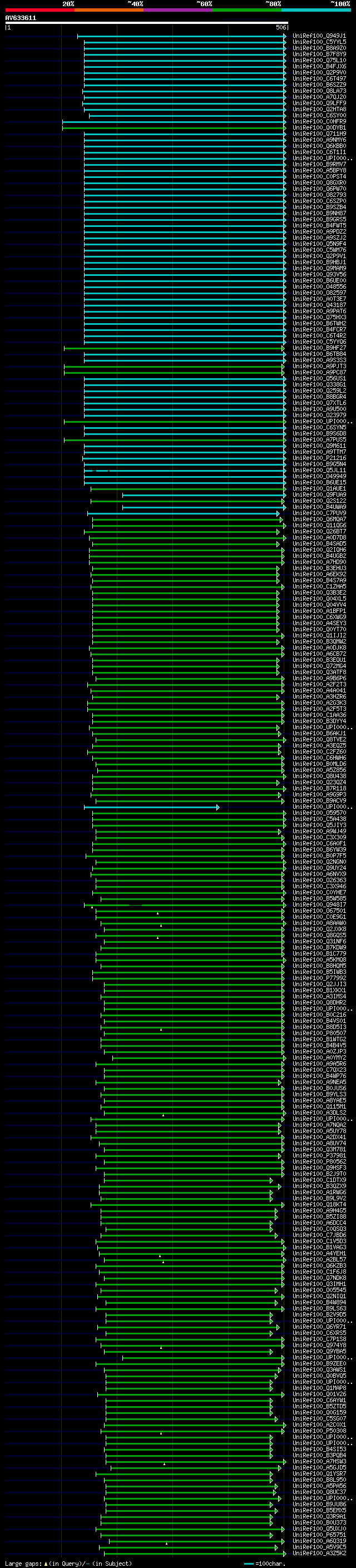
Task: Select the UniRef100_A7HSW3 label
Action: [x=319, y=1461]
